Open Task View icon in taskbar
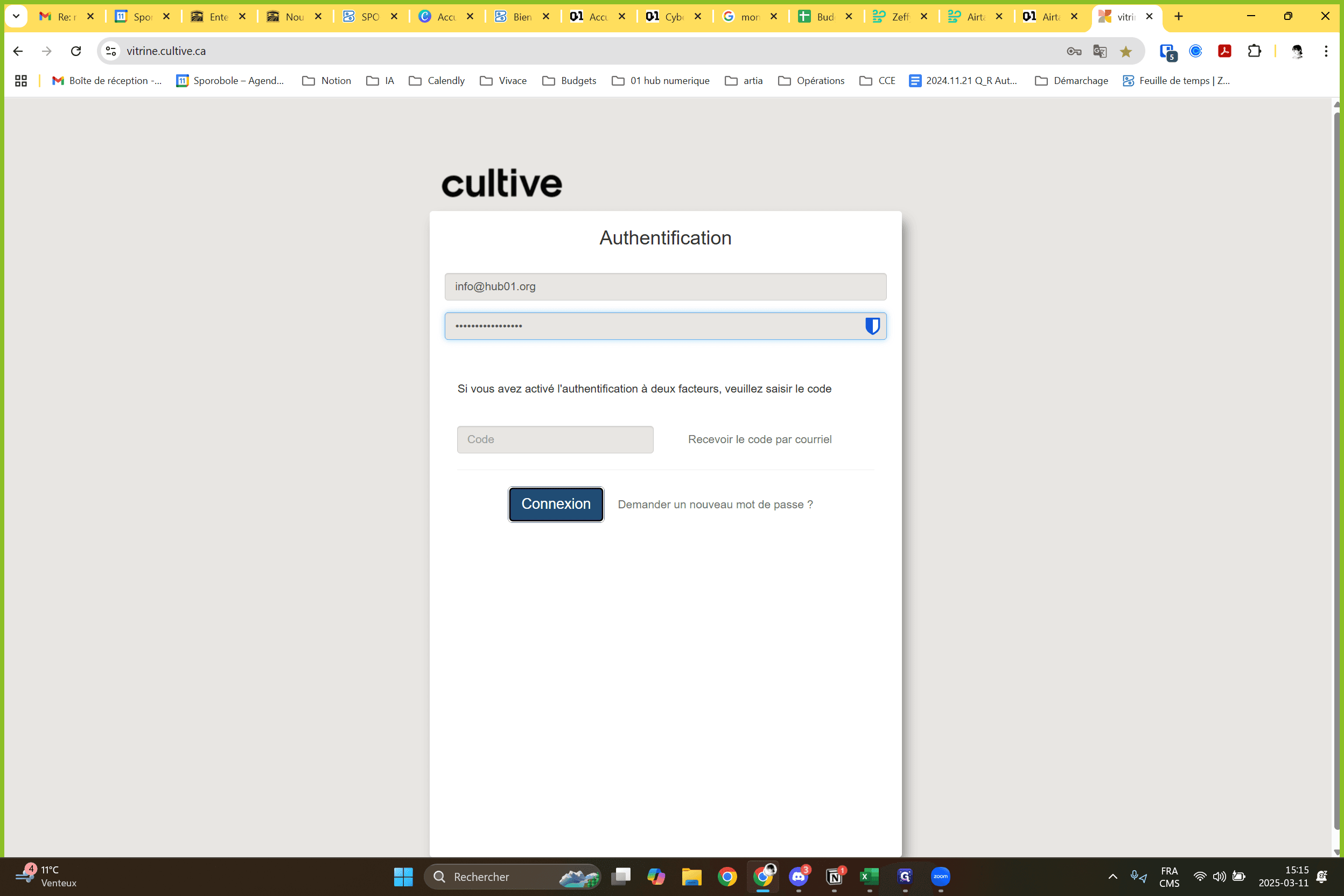 pyautogui.click(x=620, y=877)
